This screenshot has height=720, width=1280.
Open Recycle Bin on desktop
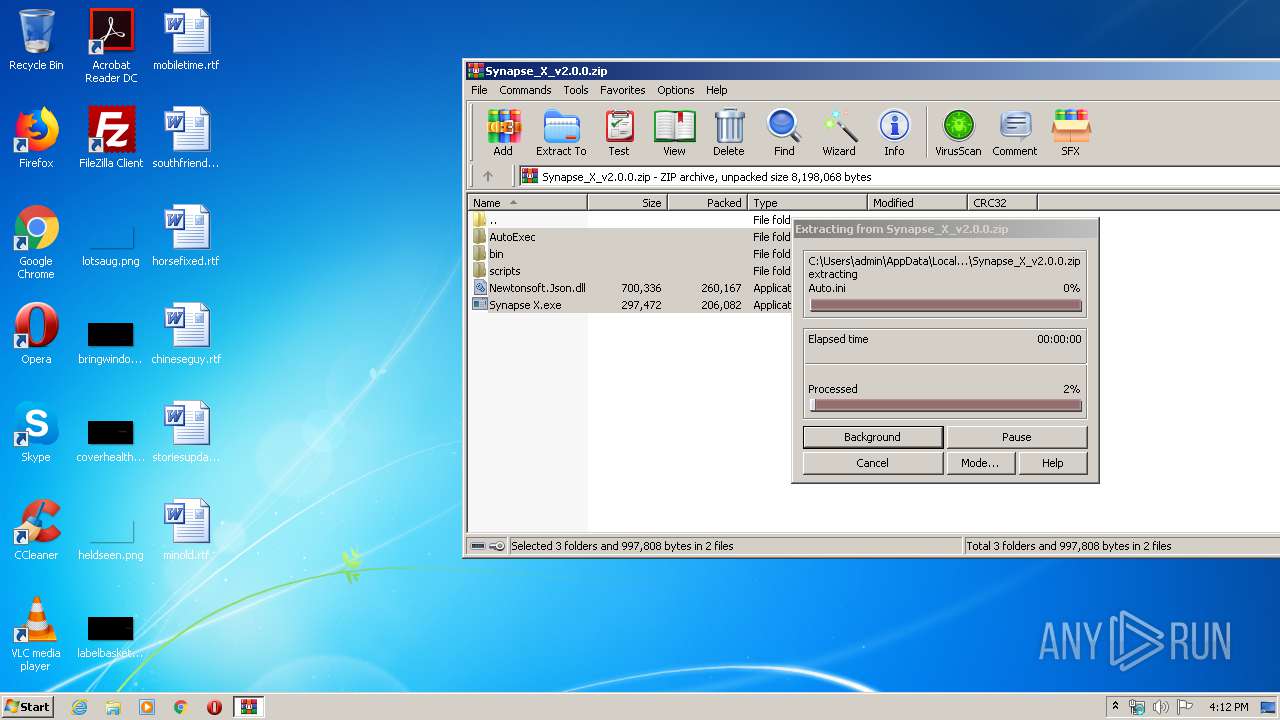pyautogui.click(x=36, y=40)
